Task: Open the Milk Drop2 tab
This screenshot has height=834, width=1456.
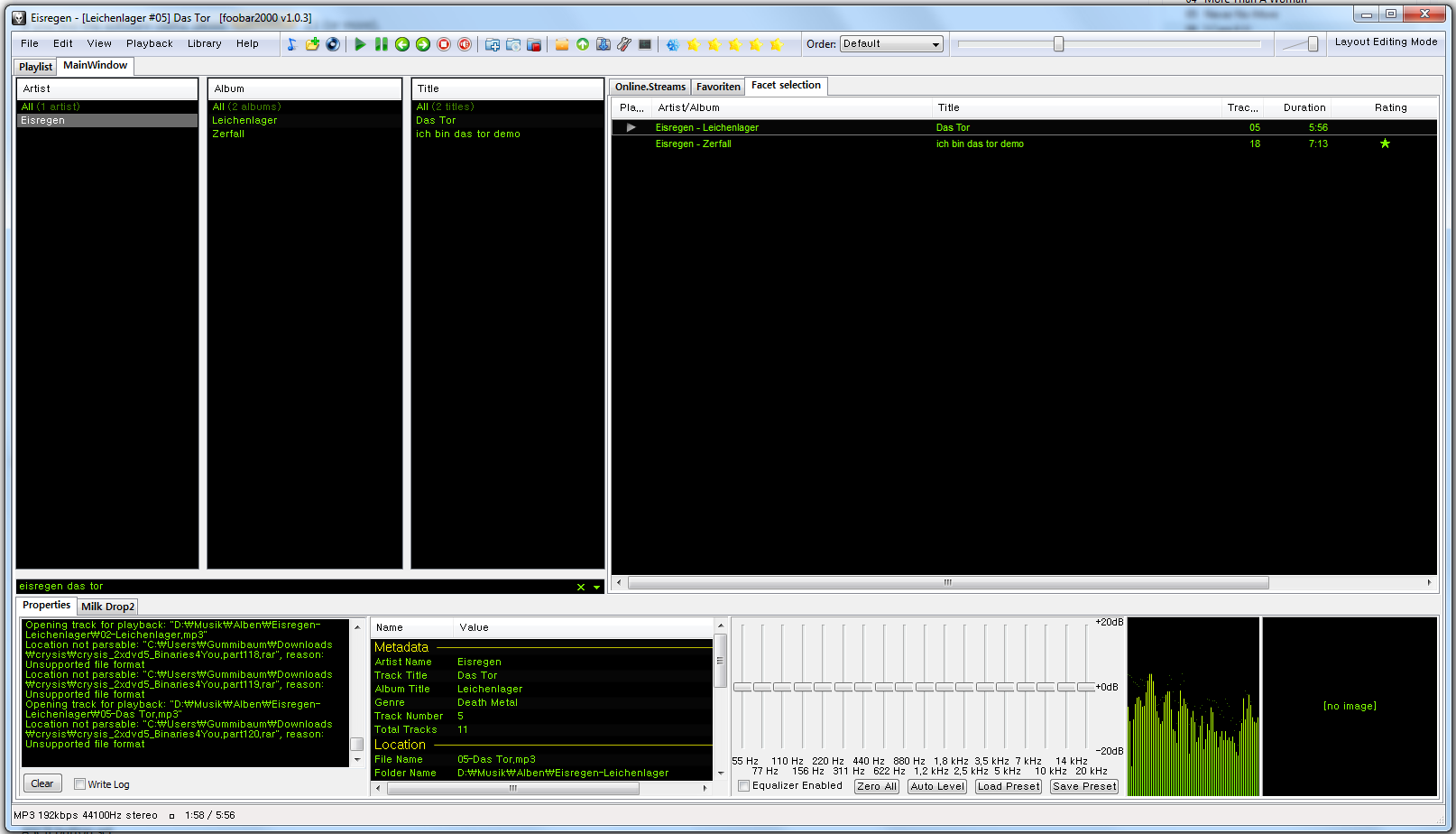Action: pos(108,607)
